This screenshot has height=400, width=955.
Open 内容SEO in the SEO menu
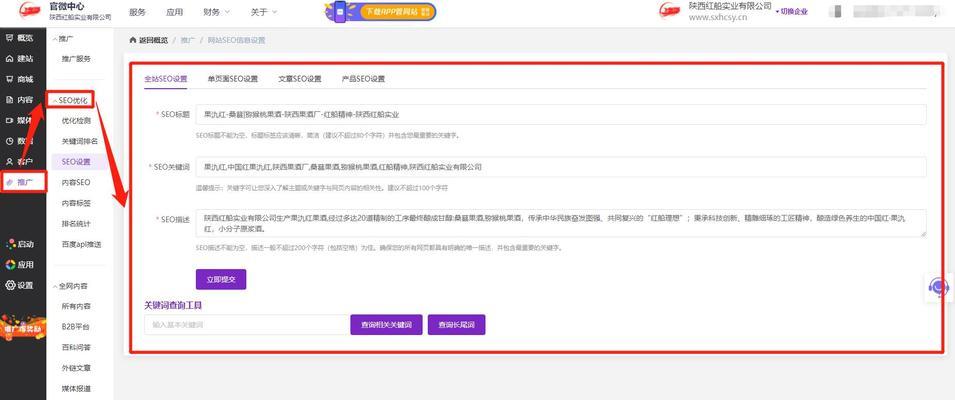76,182
